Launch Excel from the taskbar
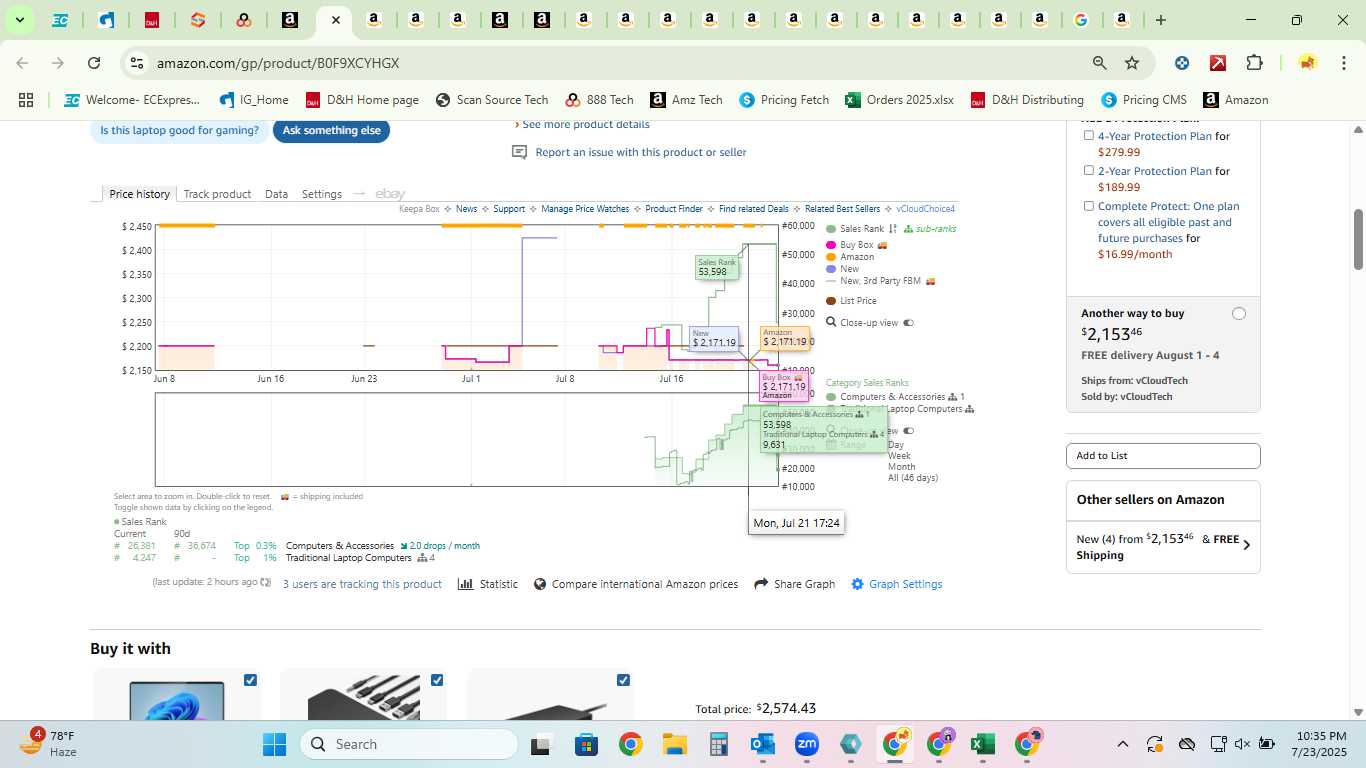Viewport: 1366px width, 768px height. pos(982,744)
